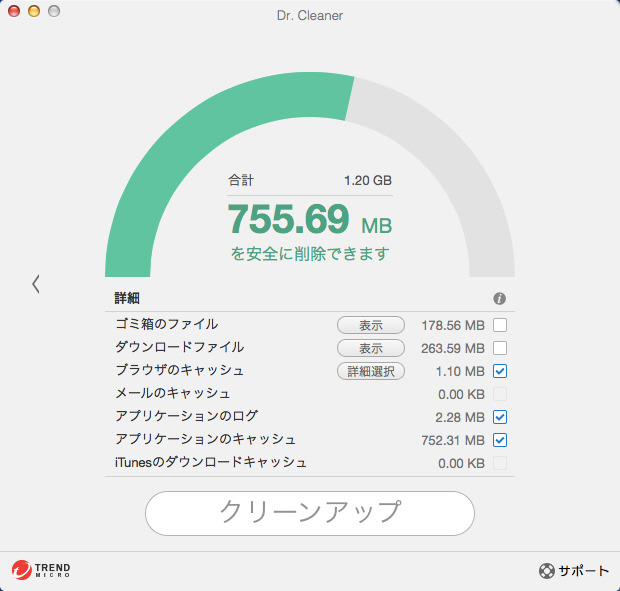Select the アプリケーションのログ row label

(187, 416)
